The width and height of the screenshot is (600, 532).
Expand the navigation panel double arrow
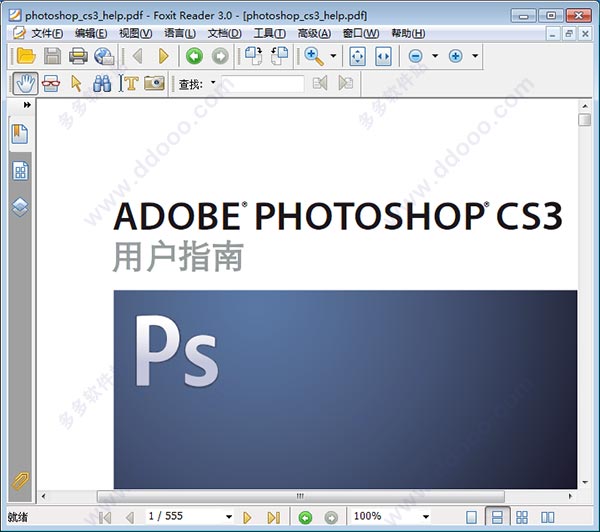click(x=27, y=104)
